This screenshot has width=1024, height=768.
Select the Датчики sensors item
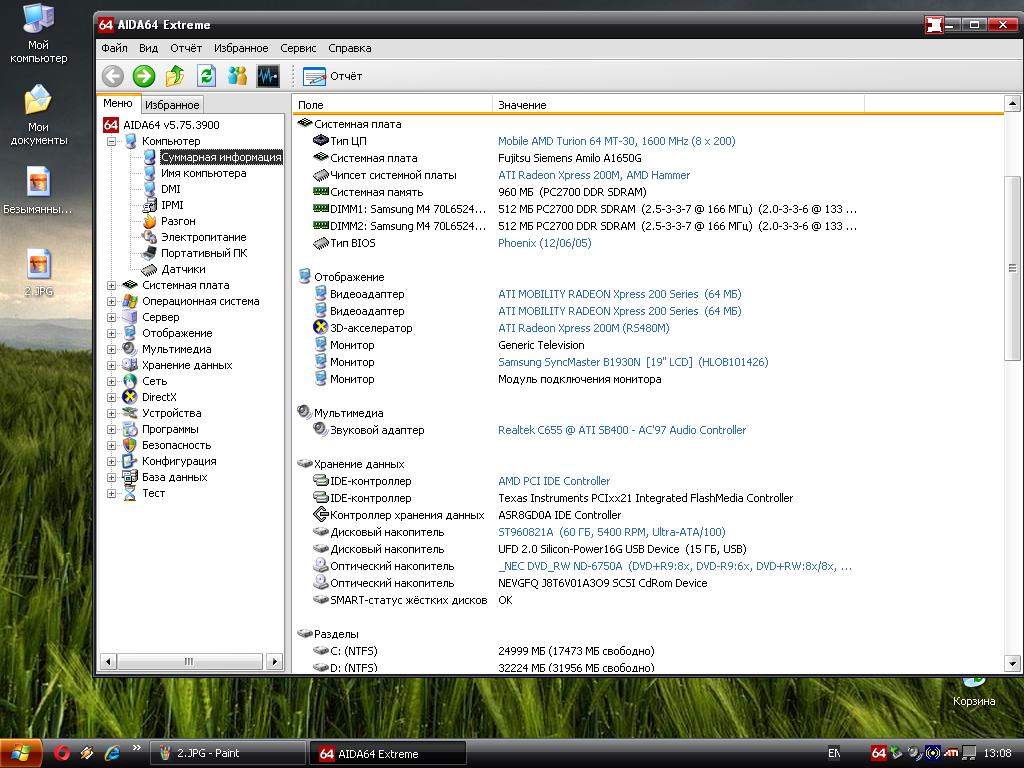(x=183, y=269)
